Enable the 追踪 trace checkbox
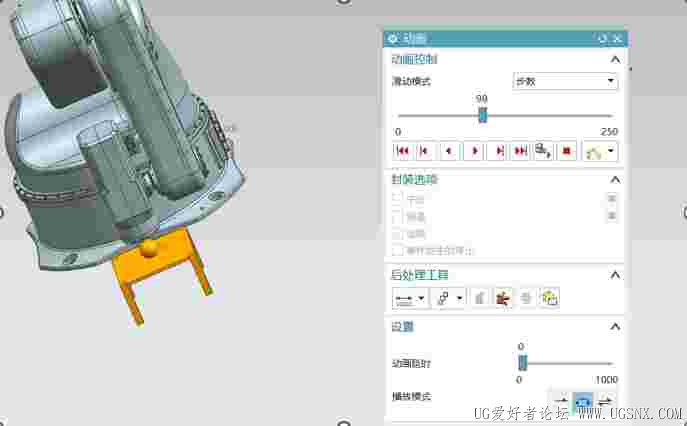Image resolution: width=687 pixels, height=426 pixels. tap(397, 233)
